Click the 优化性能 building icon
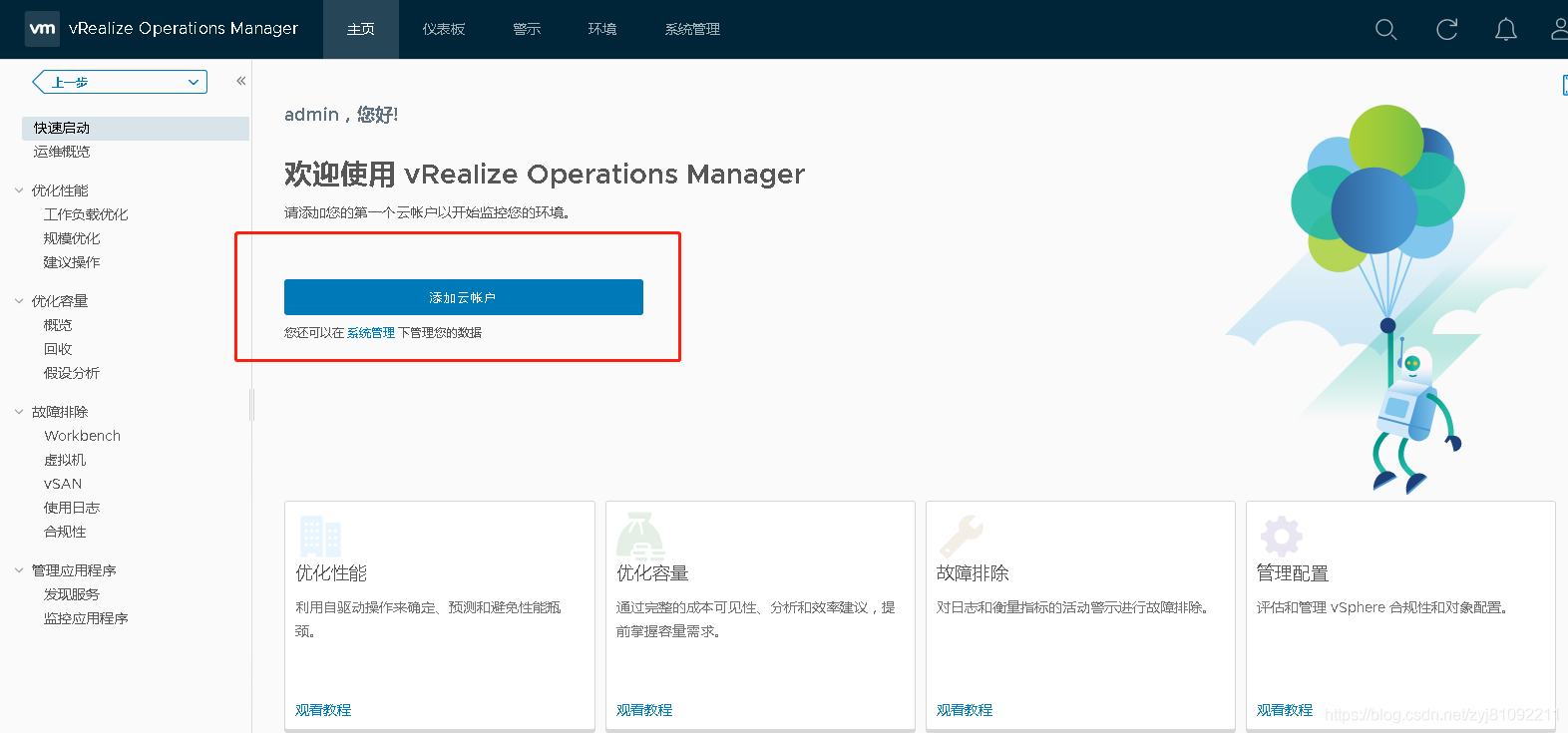This screenshot has height=733, width=1568. (320, 537)
